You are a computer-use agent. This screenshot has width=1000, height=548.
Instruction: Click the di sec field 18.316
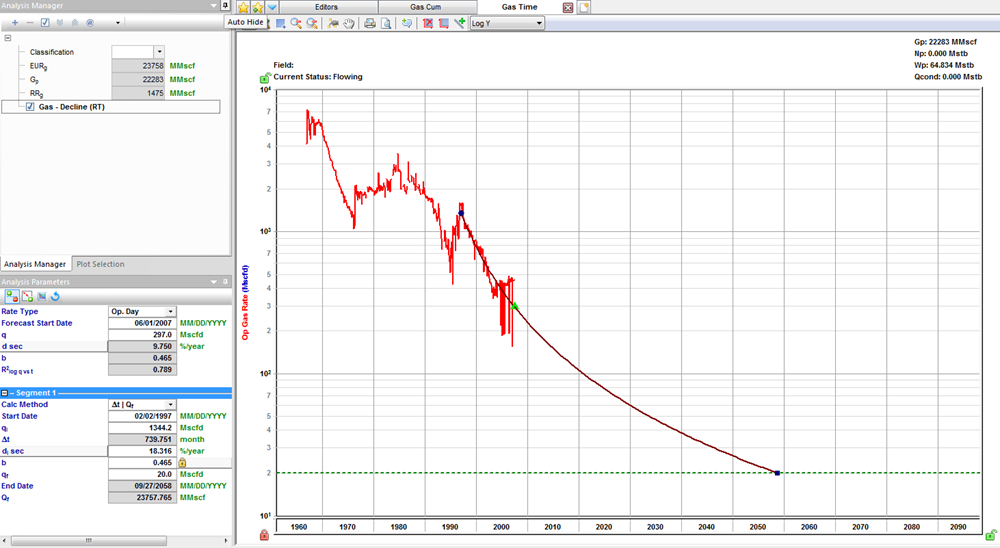(x=142, y=451)
